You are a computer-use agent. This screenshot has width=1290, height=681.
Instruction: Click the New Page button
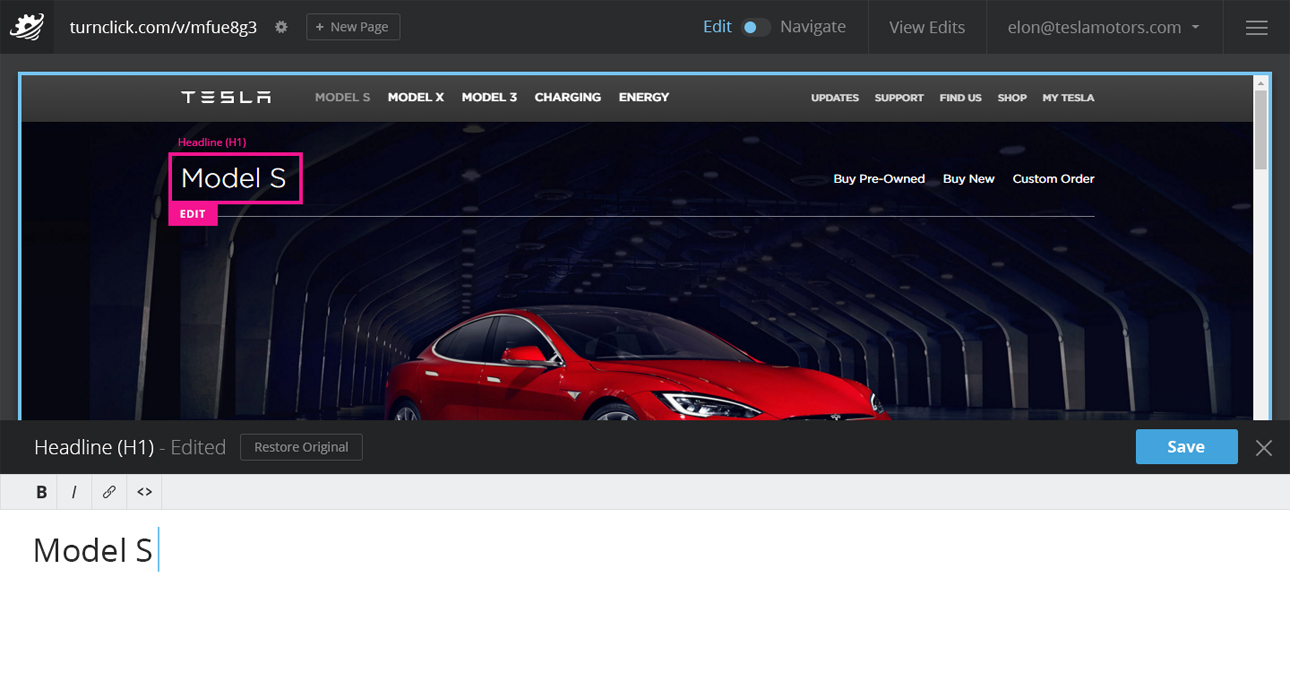[x=353, y=27]
